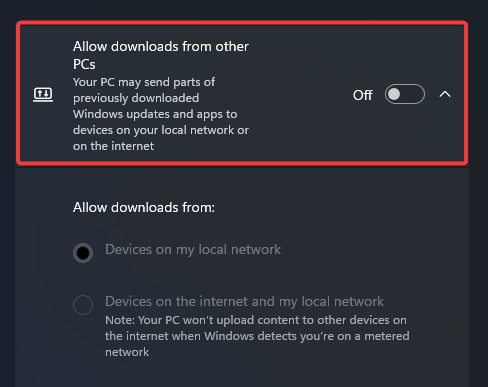Enable the Allow downloads from other PCs toggle
This screenshot has width=488, height=387.
(405, 94)
